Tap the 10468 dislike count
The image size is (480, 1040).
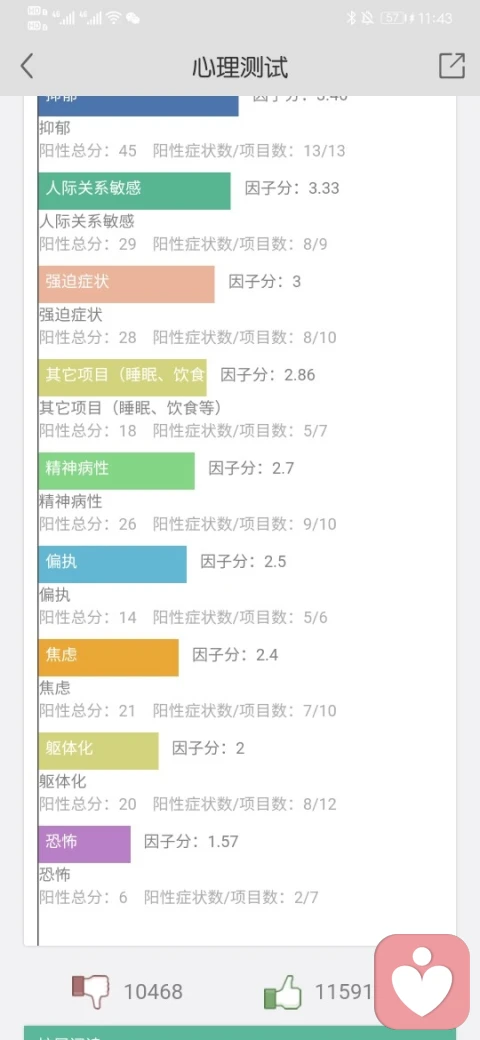tap(153, 992)
